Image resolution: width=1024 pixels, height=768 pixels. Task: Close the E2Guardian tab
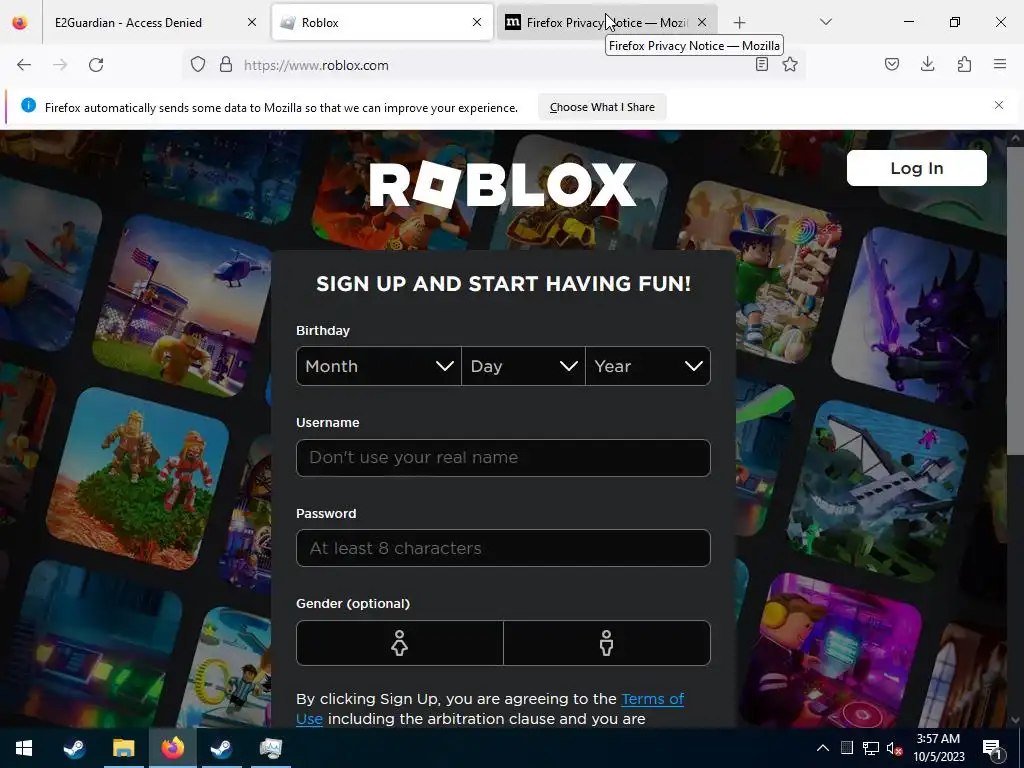tap(252, 22)
